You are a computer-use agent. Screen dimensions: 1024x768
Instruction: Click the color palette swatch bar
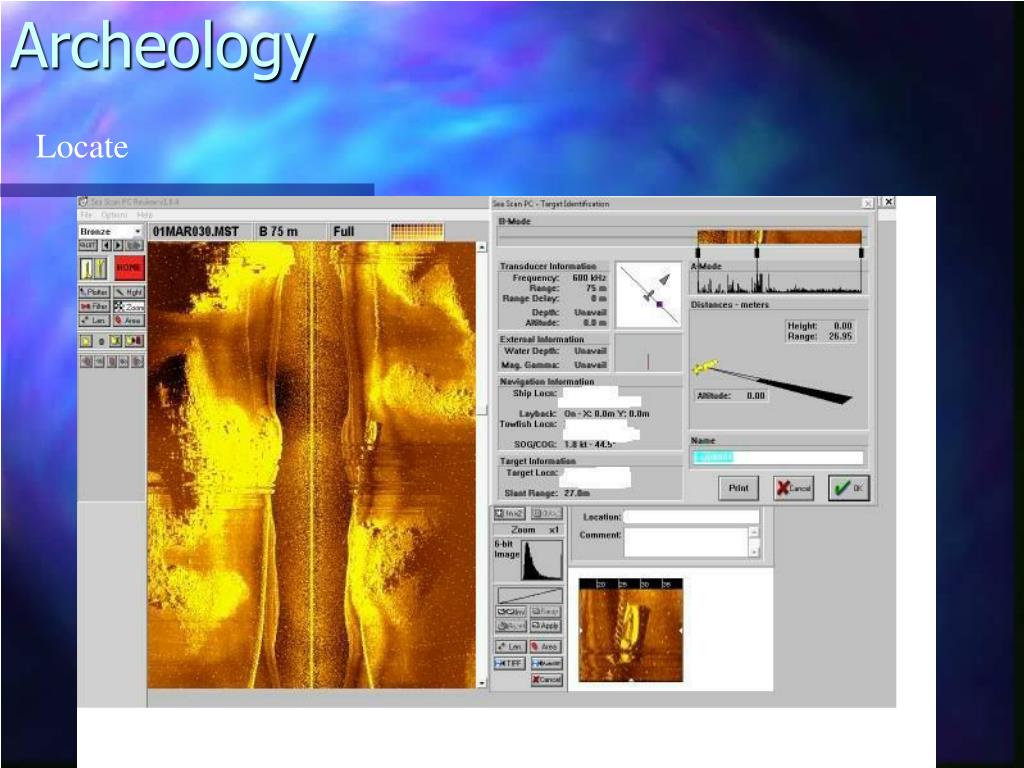(417, 231)
